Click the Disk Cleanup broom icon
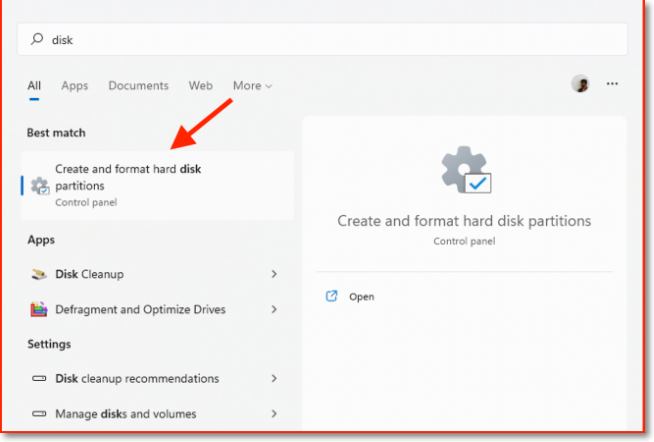The image size is (654, 442). click(x=39, y=274)
